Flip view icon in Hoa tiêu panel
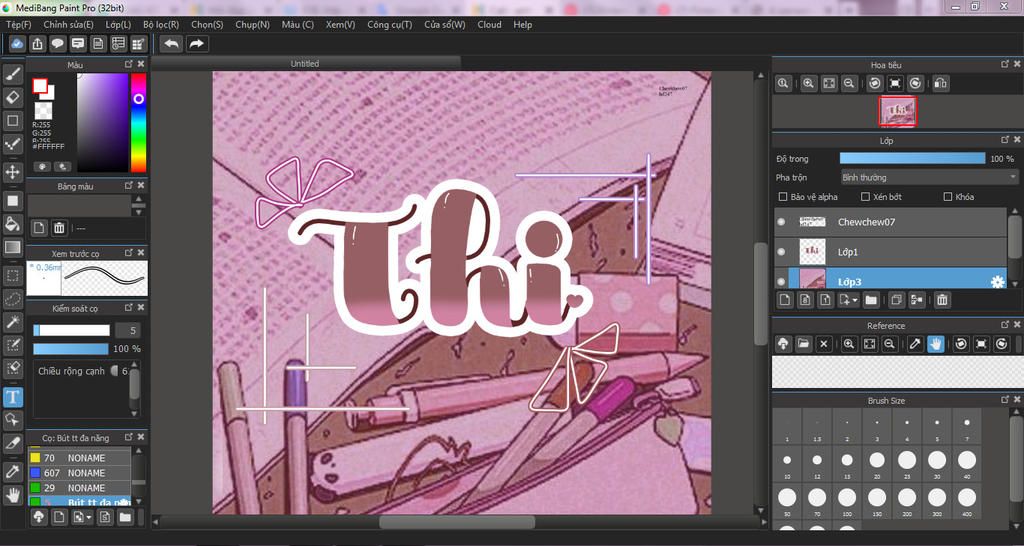This screenshot has width=1024, height=546. 940,83
